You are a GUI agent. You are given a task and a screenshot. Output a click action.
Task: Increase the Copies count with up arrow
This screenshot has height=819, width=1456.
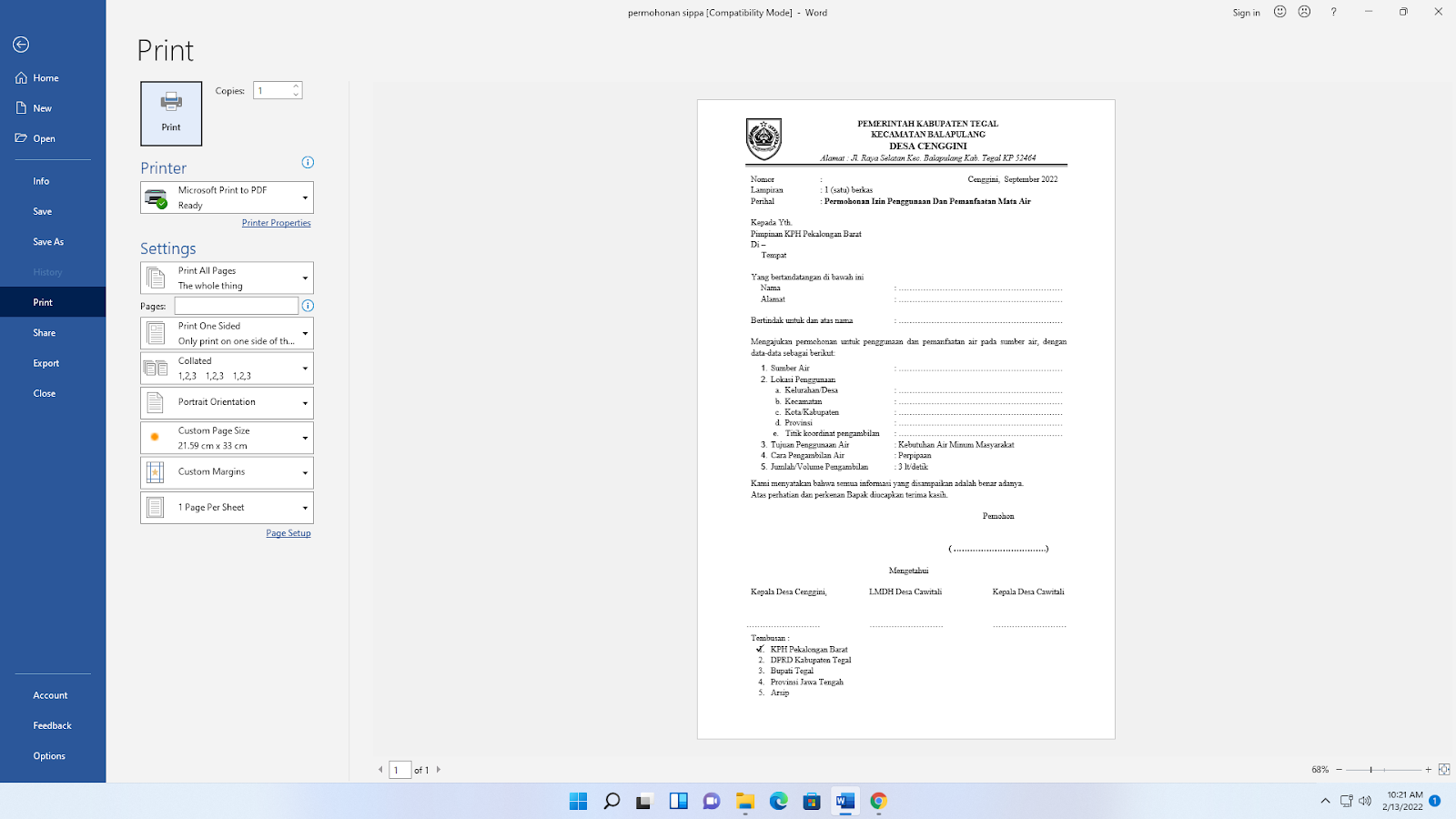pyautogui.click(x=296, y=86)
